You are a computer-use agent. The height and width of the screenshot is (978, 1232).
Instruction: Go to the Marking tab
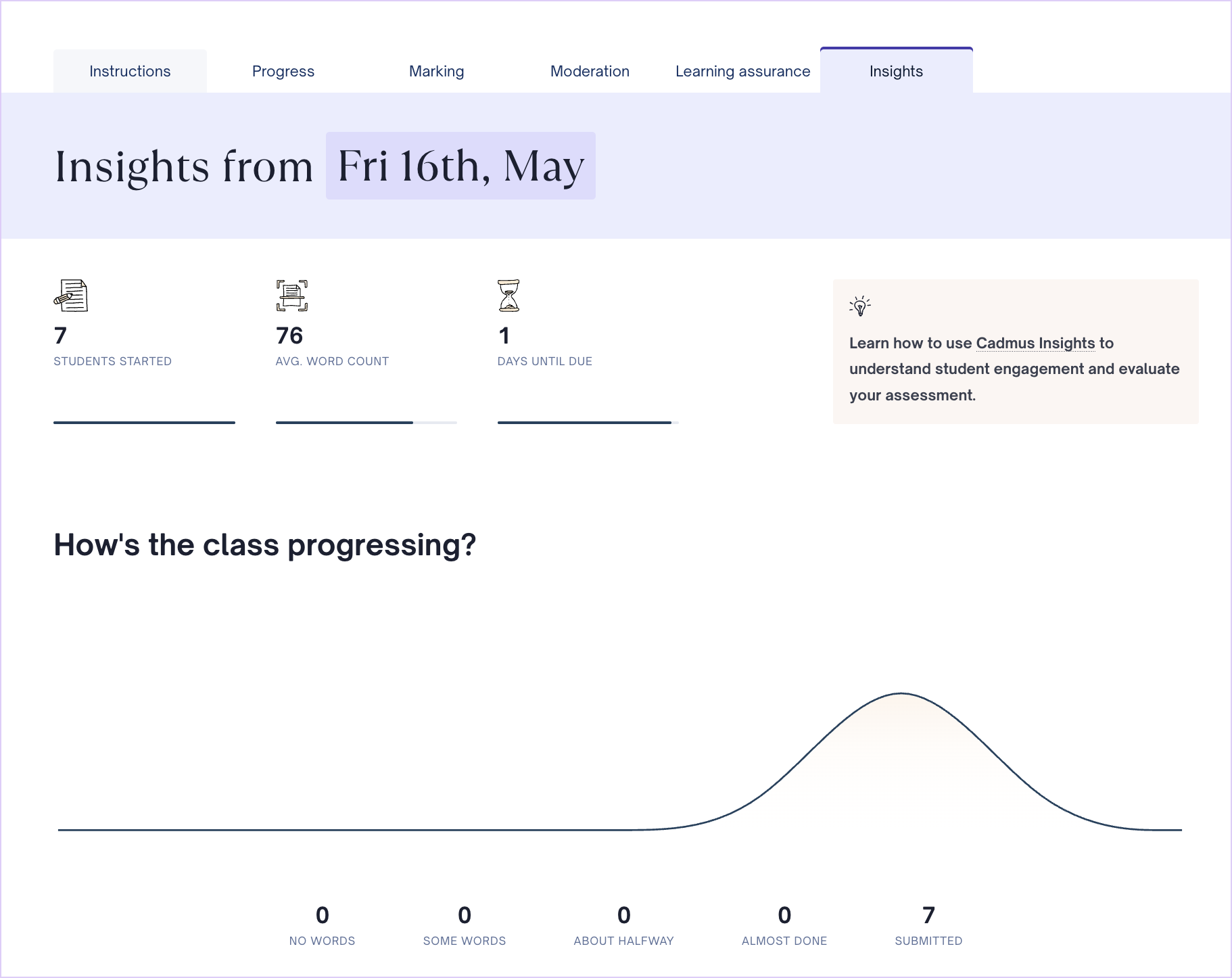pyautogui.click(x=436, y=71)
